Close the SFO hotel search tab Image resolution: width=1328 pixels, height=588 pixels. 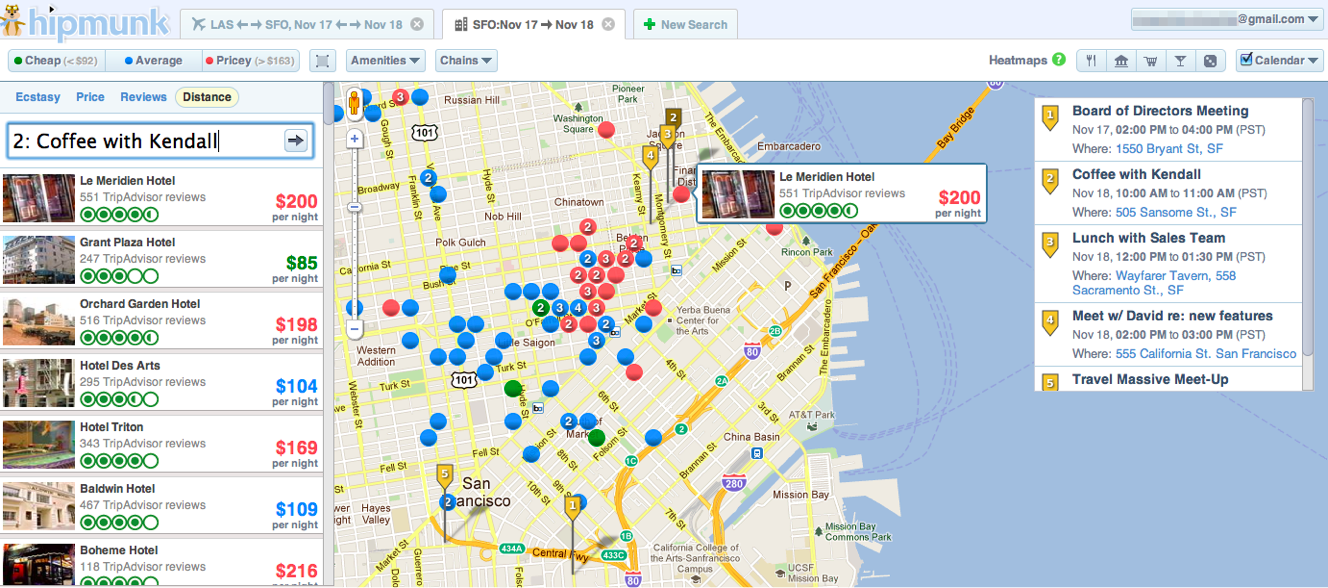tap(607, 24)
